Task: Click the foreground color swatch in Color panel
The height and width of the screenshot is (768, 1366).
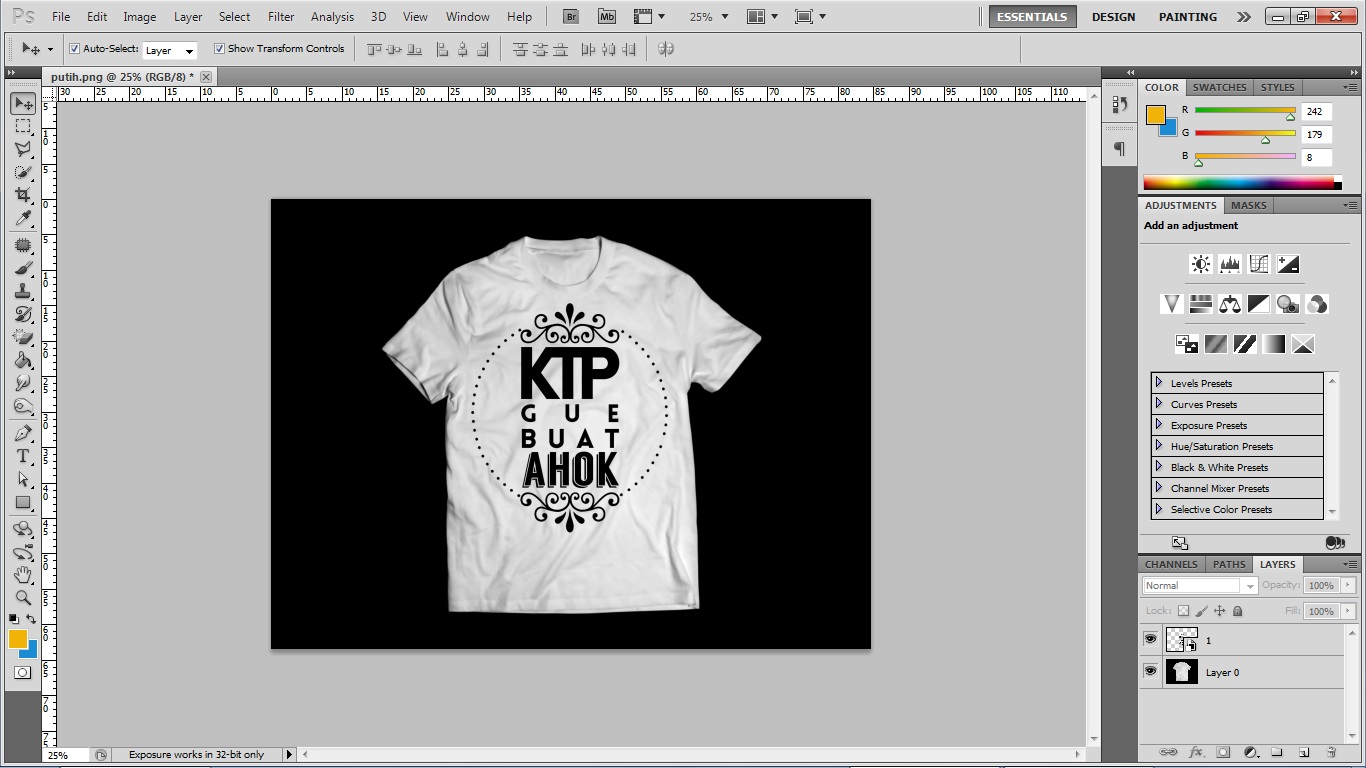Action: coord(1156,114)
